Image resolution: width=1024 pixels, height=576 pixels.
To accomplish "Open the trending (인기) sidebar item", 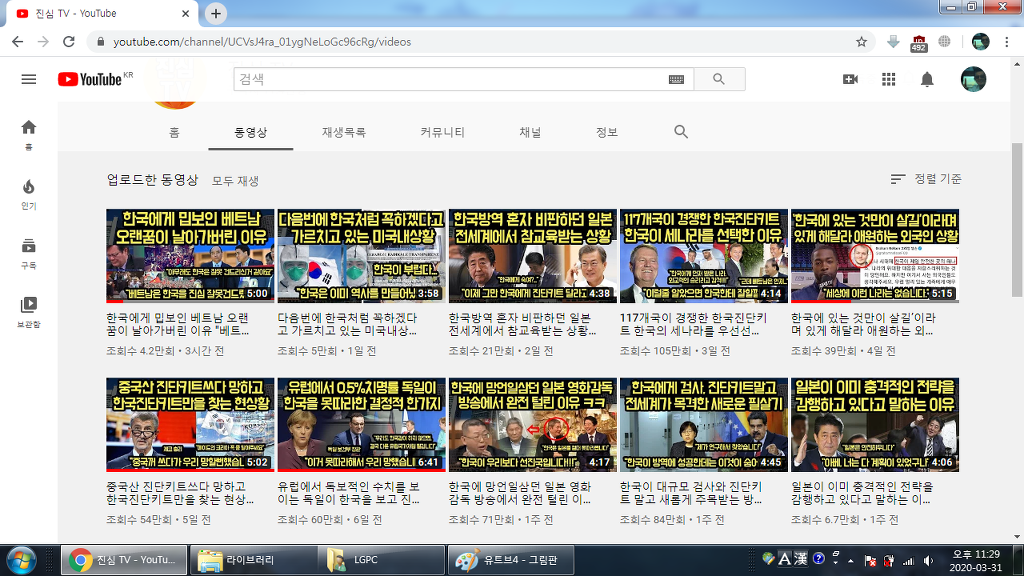I will click(28, 193).
